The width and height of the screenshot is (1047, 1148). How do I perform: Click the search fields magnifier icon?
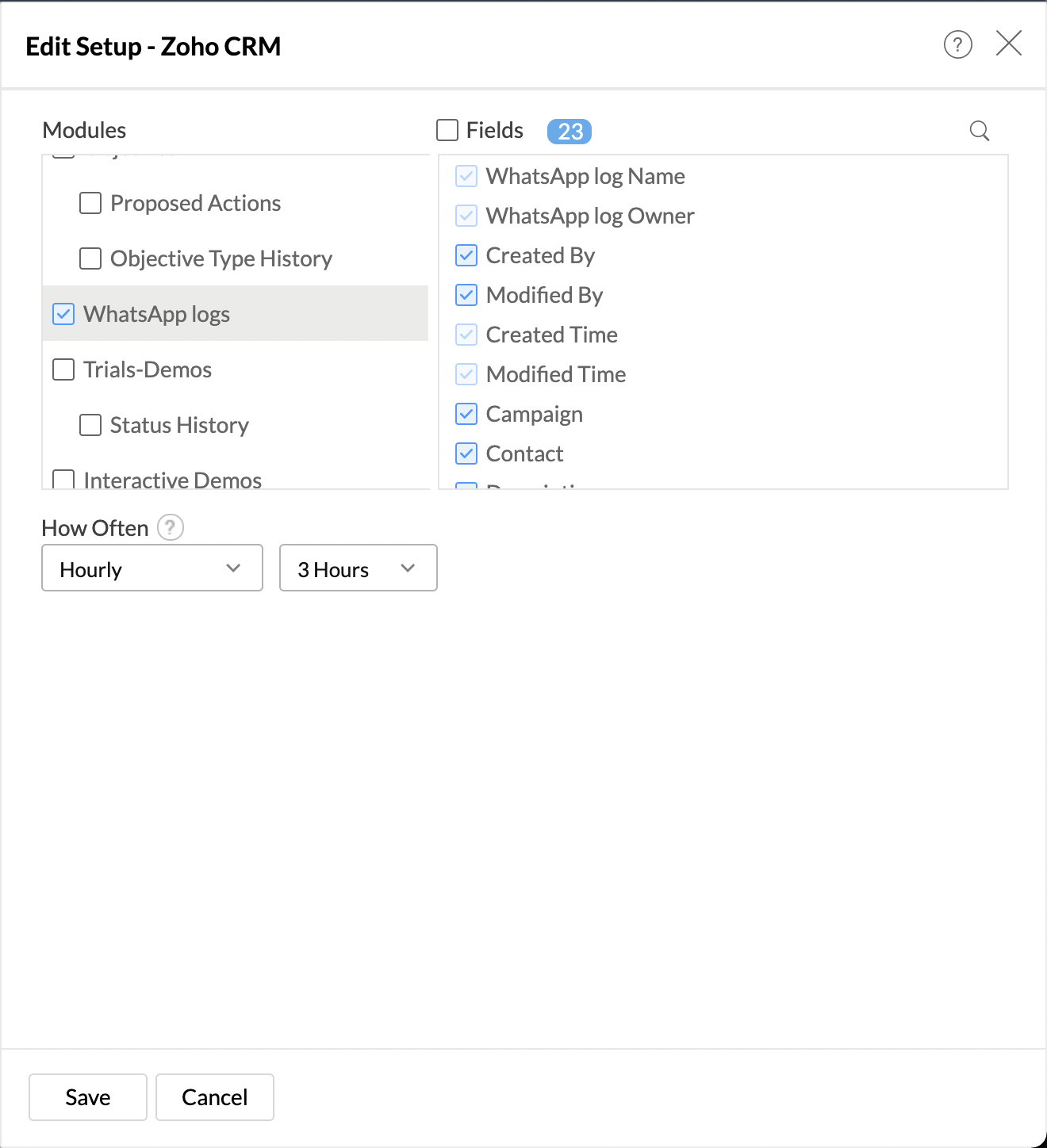(980, 131)
